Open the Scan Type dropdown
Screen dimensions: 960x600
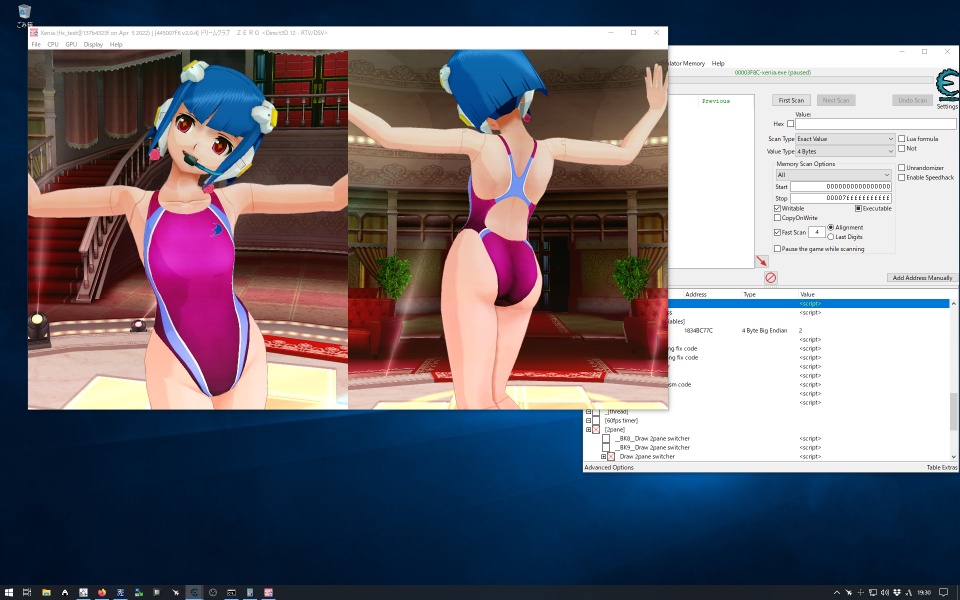click(x=845, y=139)
